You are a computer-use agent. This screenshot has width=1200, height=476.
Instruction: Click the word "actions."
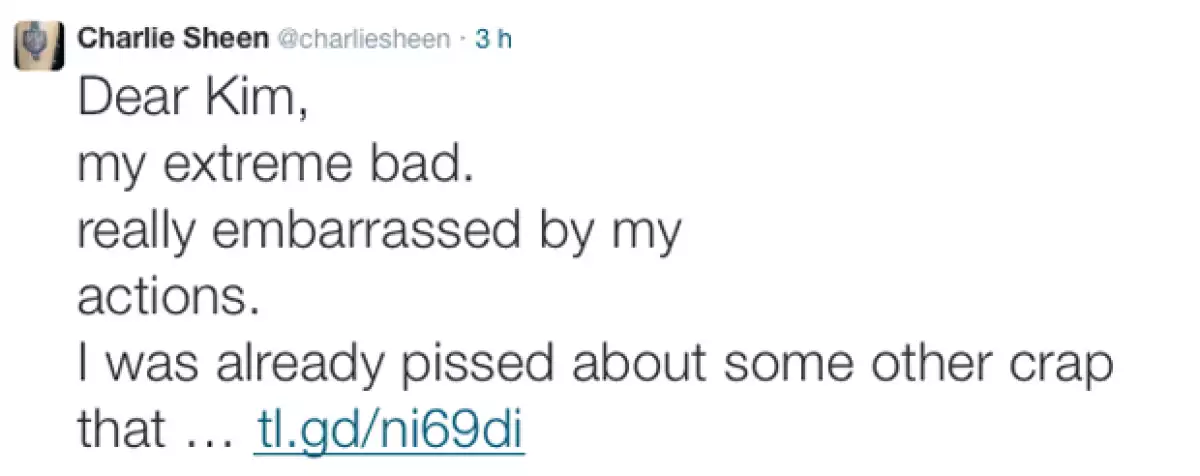tap(168, 297)
